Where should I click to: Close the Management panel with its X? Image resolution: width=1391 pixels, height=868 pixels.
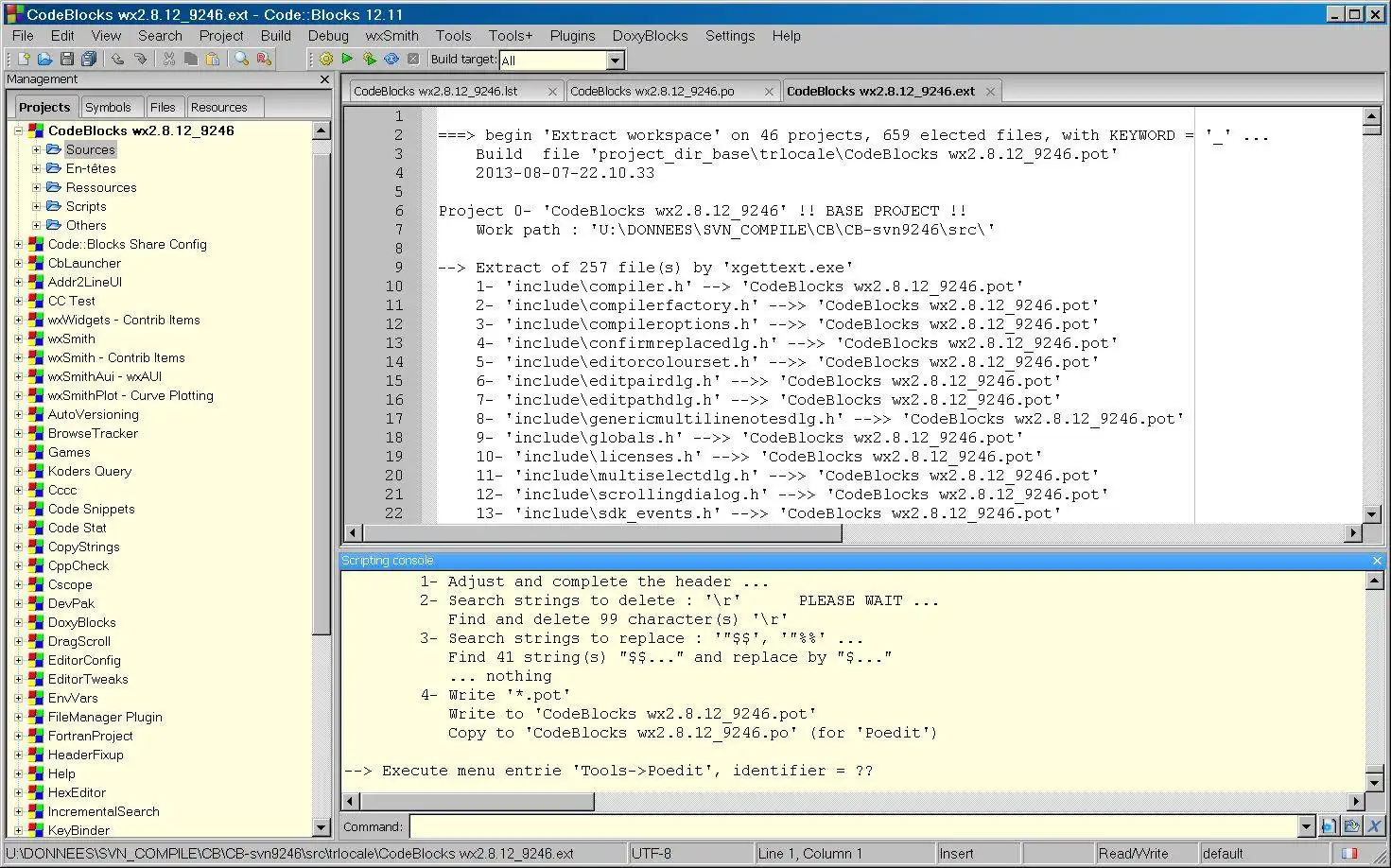(x=324, y=79)
